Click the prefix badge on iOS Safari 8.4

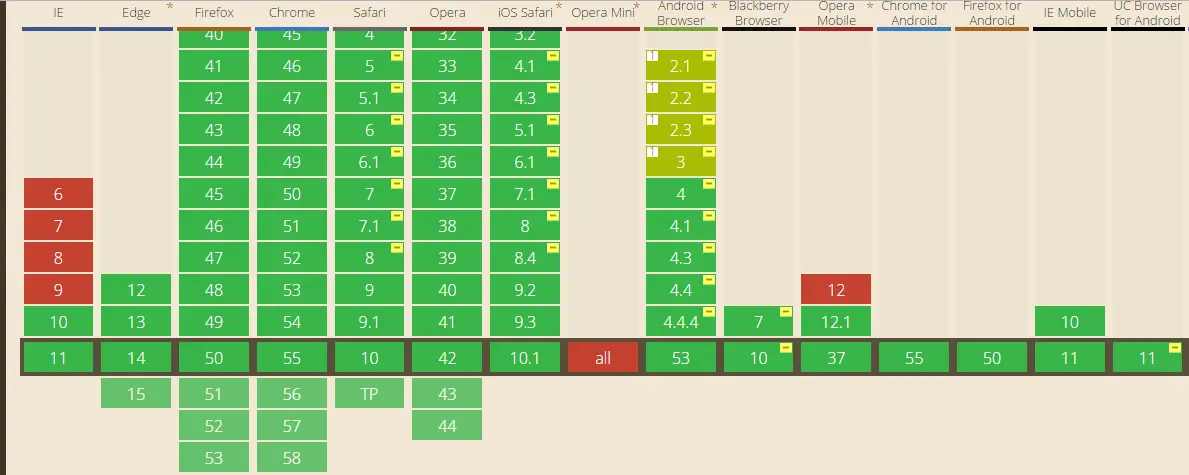coord(553,247)
